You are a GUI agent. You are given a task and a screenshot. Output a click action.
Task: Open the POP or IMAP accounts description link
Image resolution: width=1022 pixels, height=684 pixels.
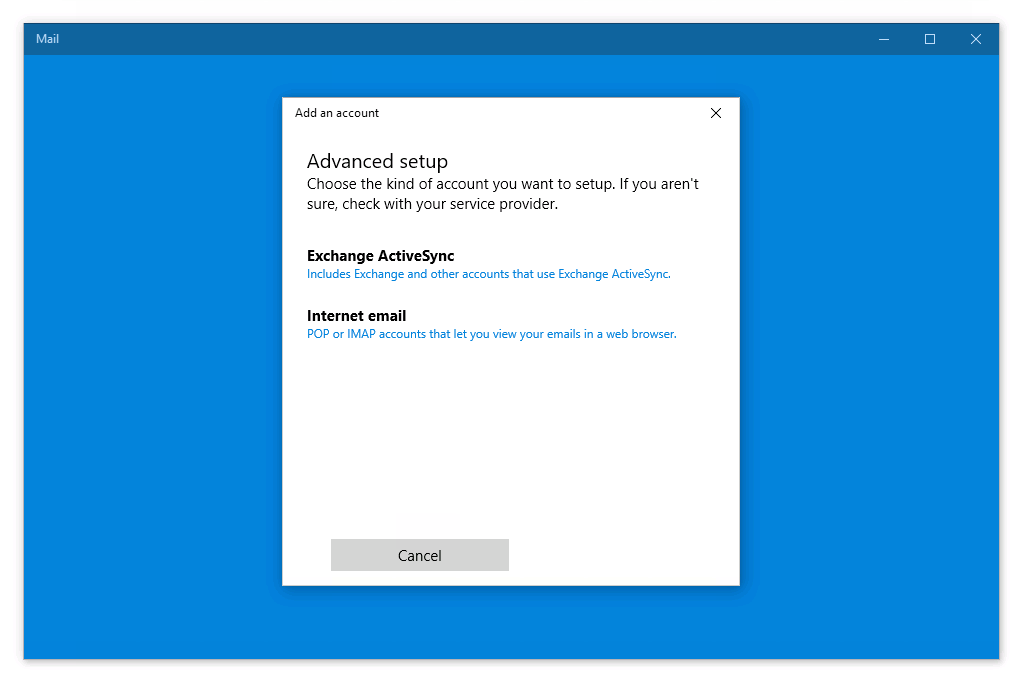pos(491,334)
